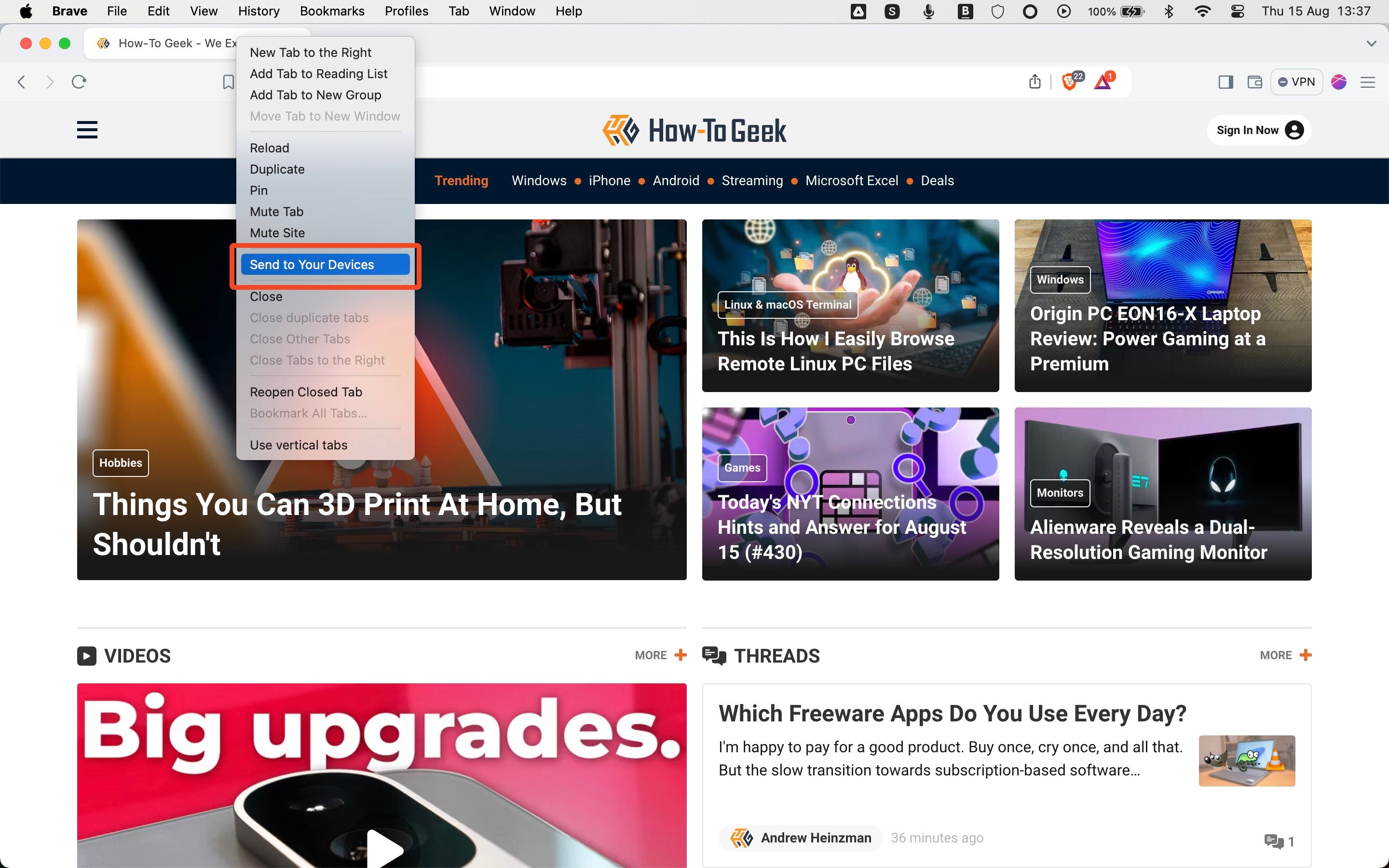Expand the Tab menu bar item
1389x868 pixels.
458,11
